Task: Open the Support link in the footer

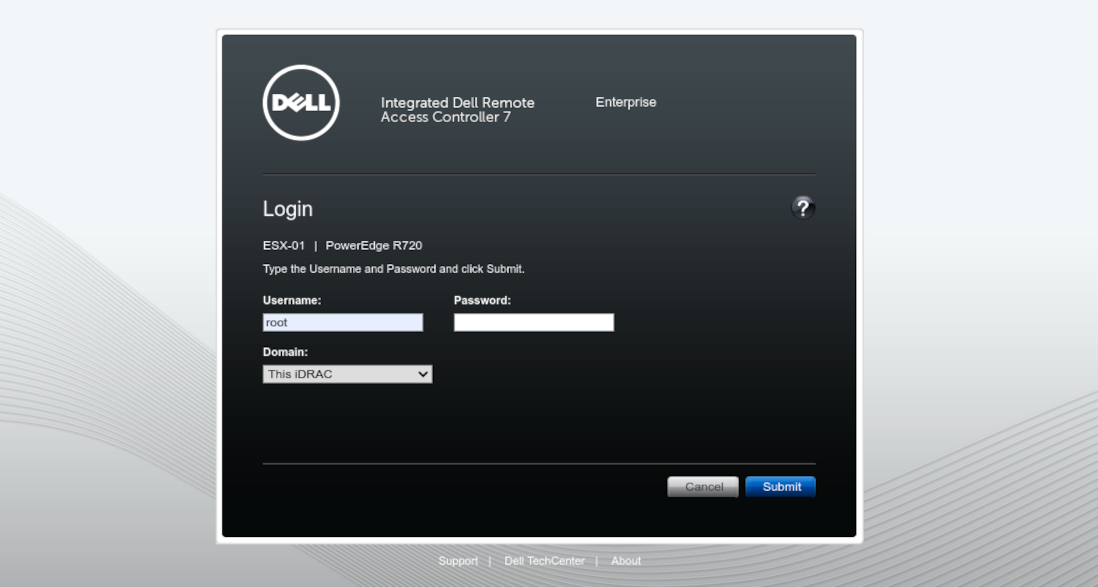Action: pyautogui.click(x=458, y=561)
